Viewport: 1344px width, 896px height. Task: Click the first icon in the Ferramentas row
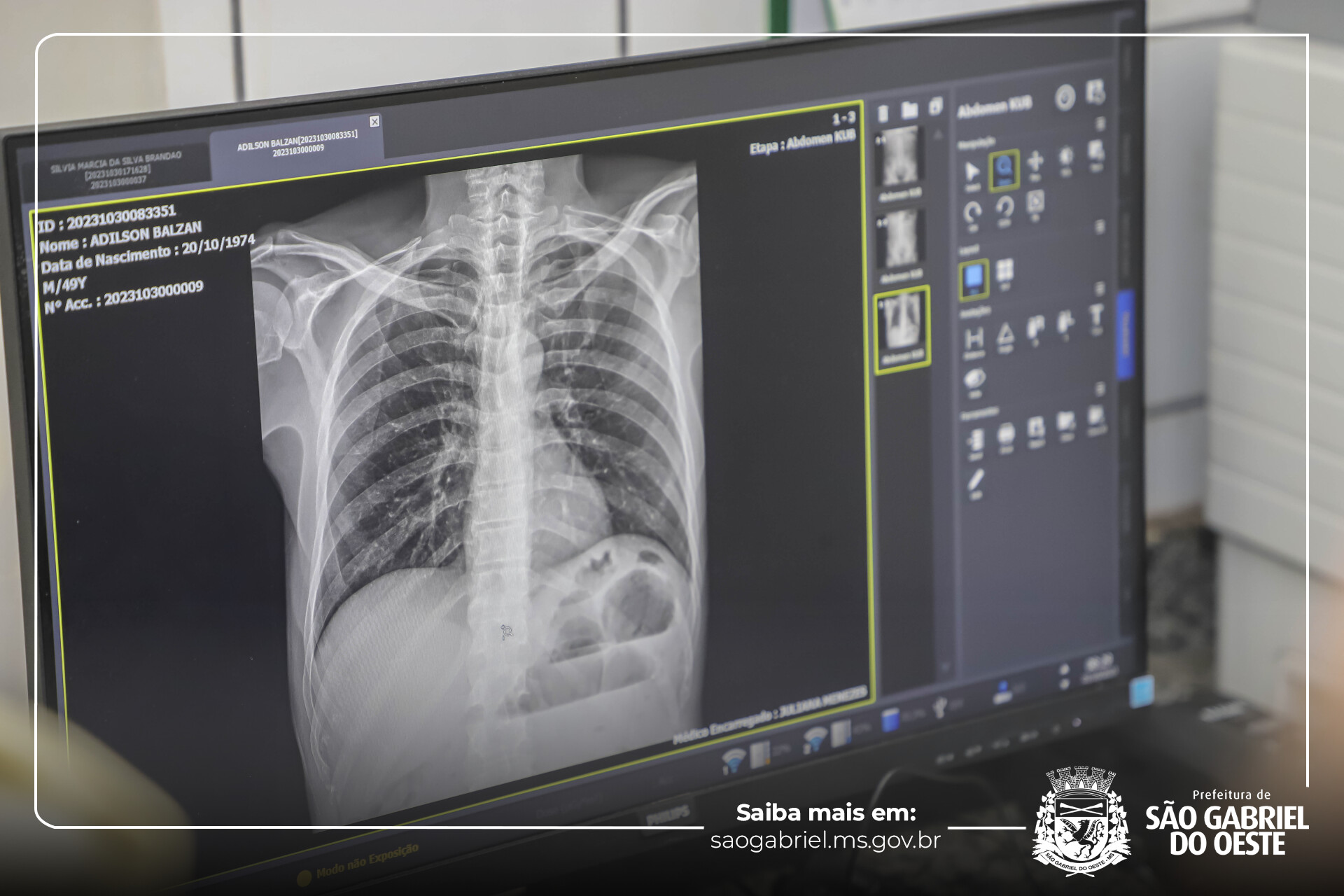coord(975,442)
